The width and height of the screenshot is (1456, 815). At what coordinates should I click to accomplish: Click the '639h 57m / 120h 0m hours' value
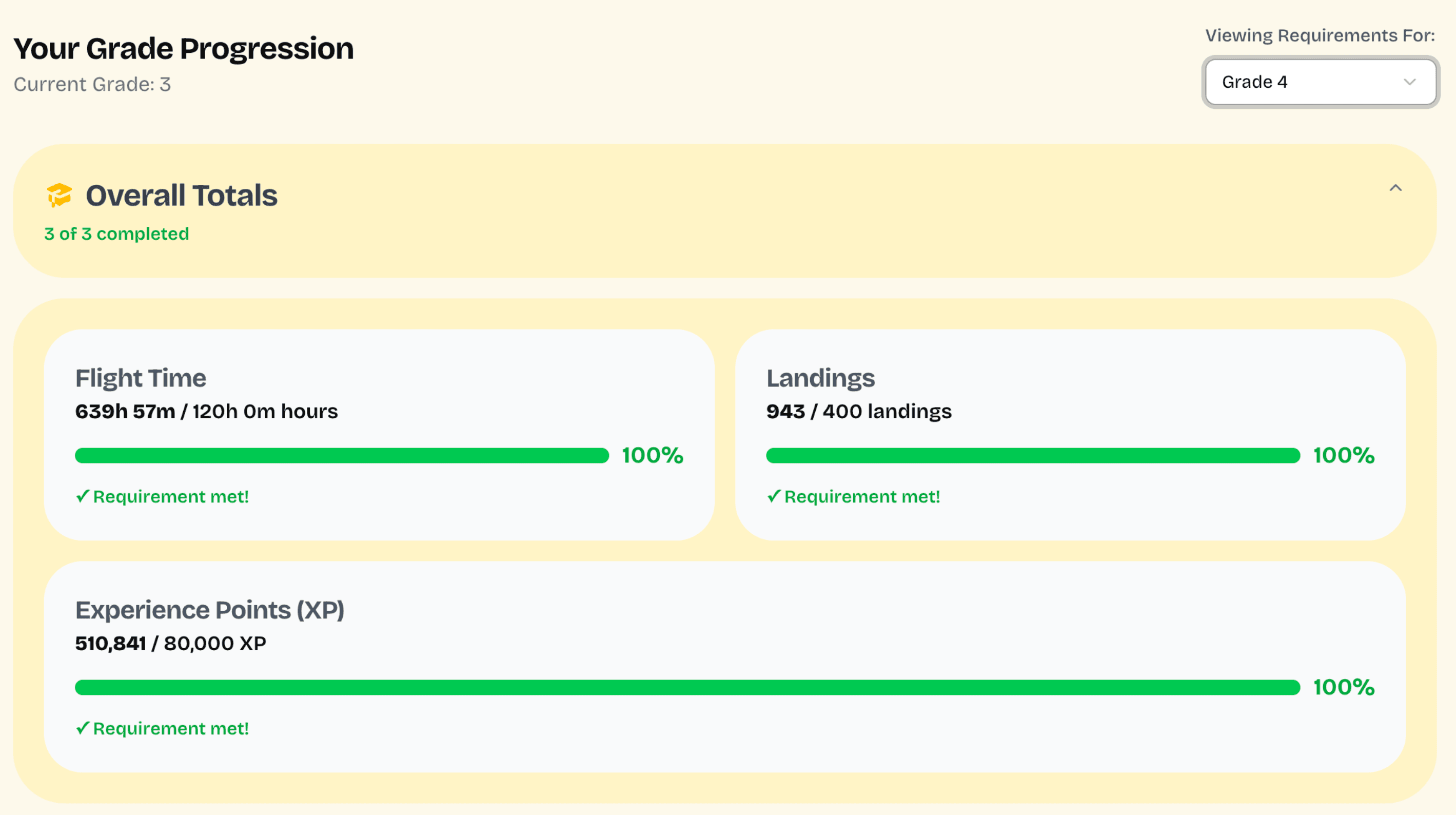206,411
